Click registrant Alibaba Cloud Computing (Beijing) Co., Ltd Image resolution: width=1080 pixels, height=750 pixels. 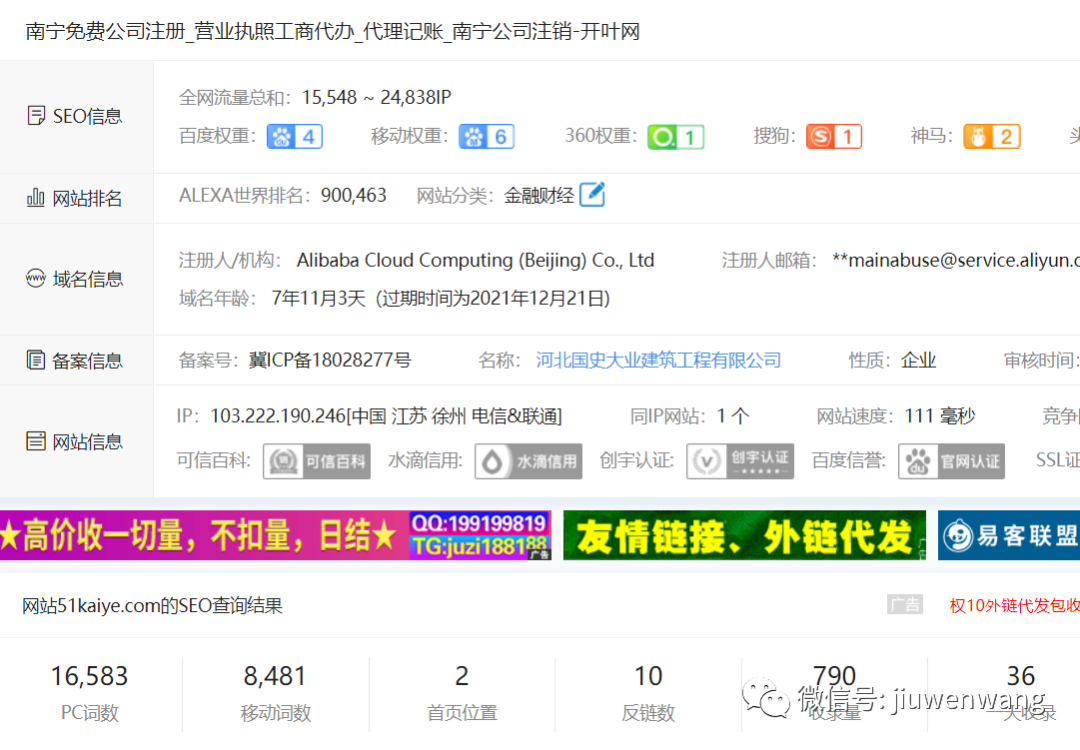pos(475,260)
